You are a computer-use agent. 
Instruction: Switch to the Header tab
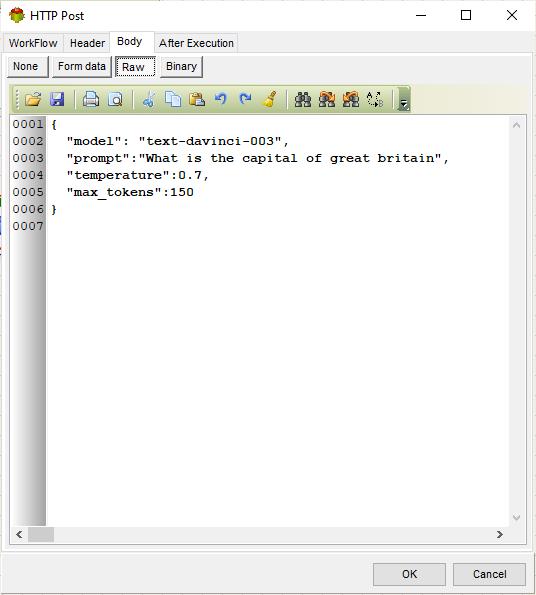(x=87, y=43)
